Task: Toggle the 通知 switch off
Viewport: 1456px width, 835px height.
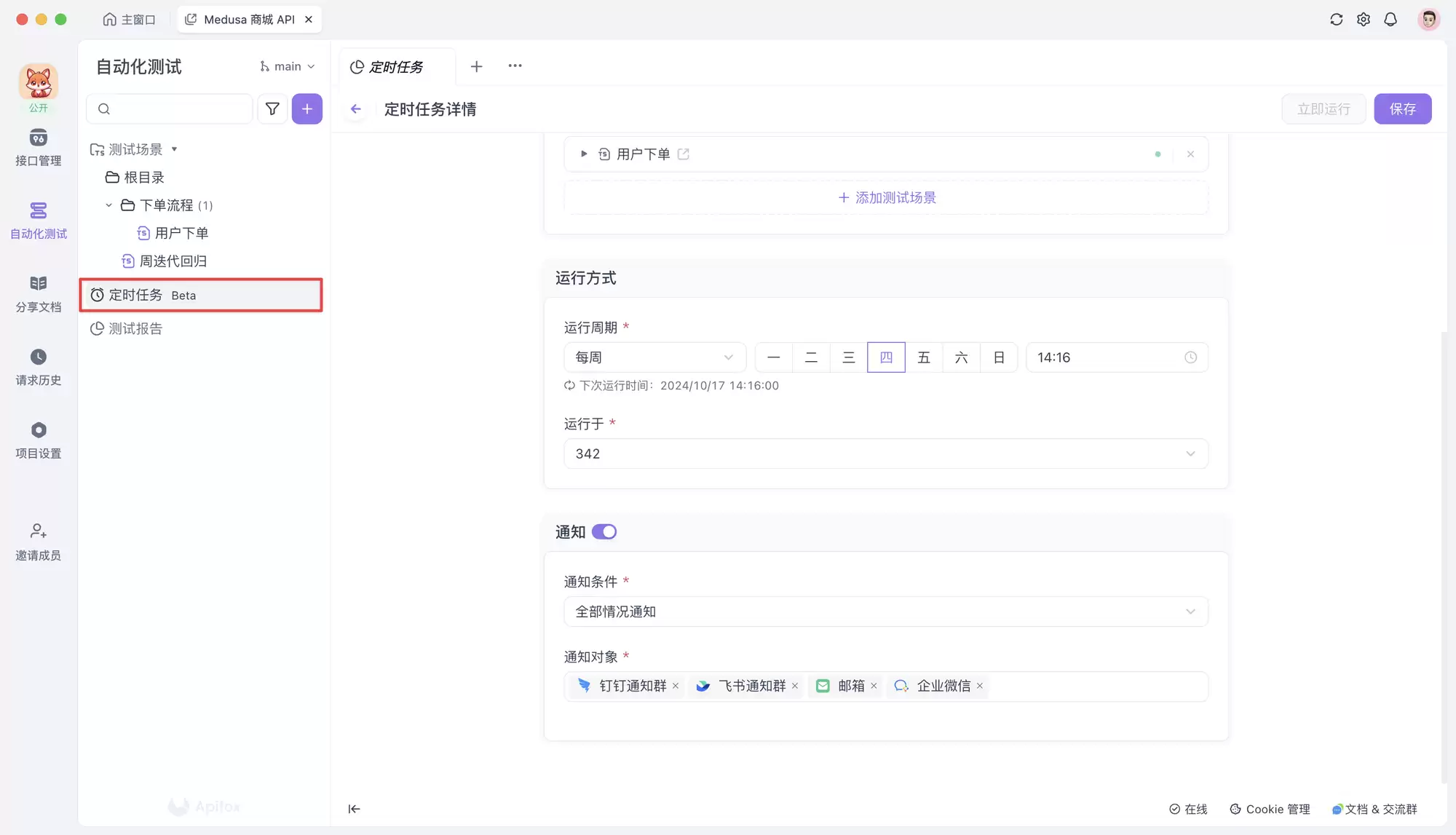Action: tap(604, 532)
